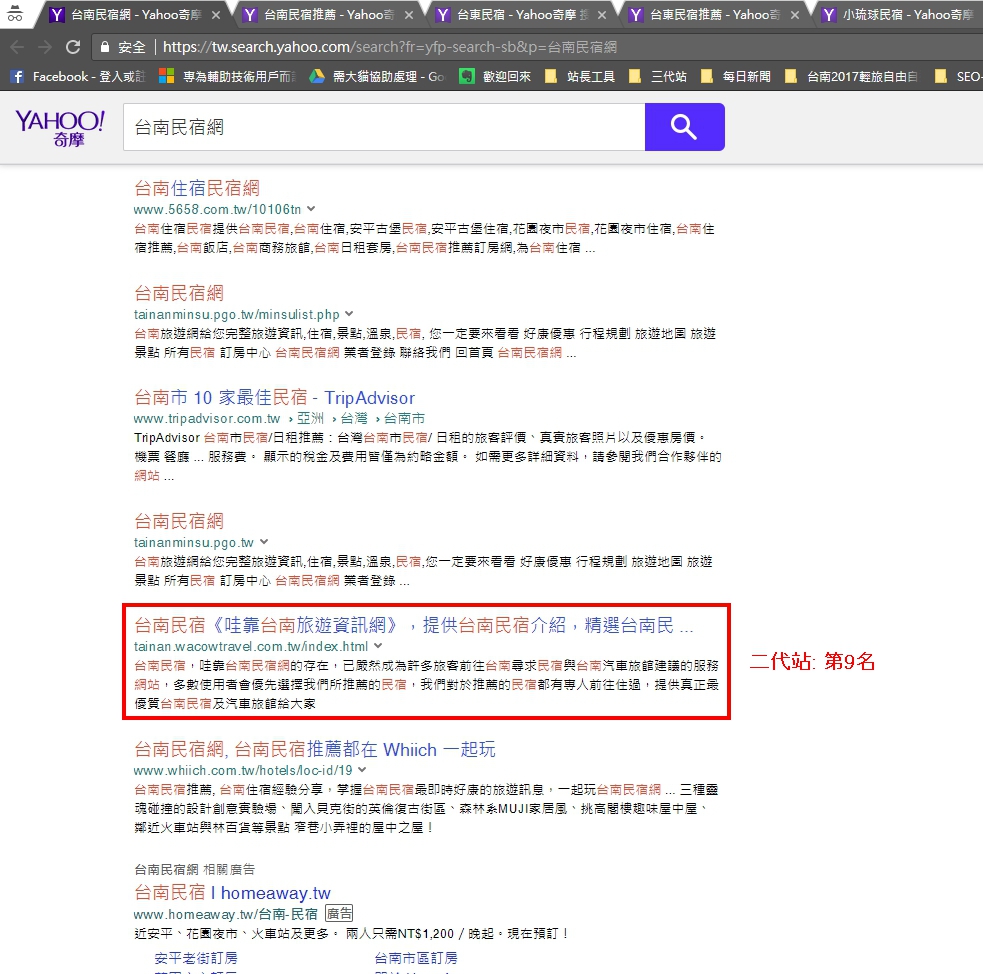The image size is (983, 974).
Task: Open the 三代站 bookmark folder
Action: coord(658,76)
